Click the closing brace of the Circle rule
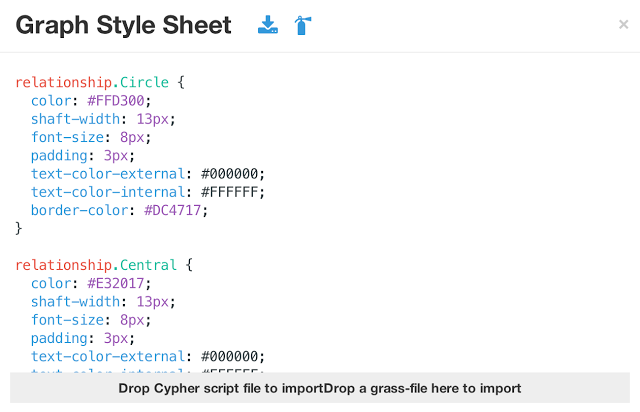 (x=18, y=228)
